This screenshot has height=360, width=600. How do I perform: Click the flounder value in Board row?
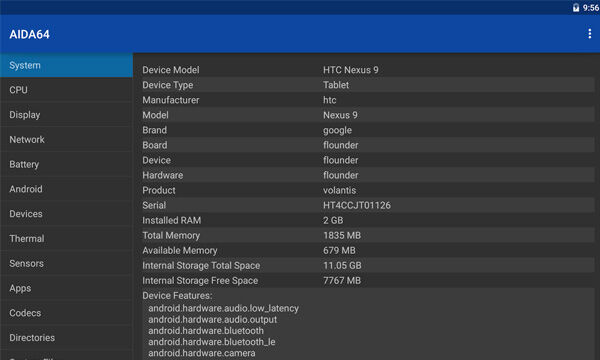(x=341, y=145)
